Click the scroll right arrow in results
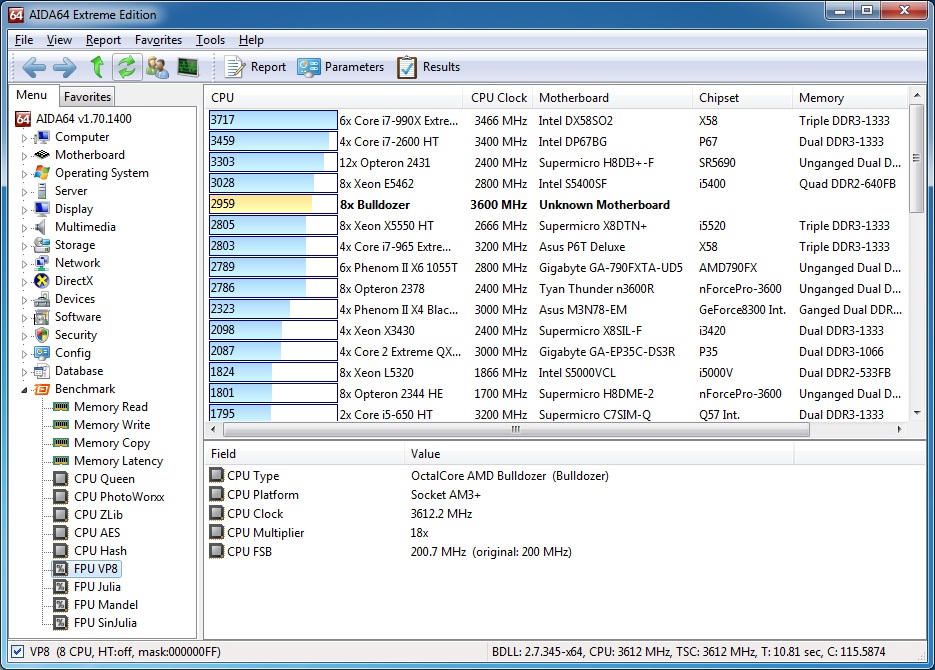 coord(899,429)
